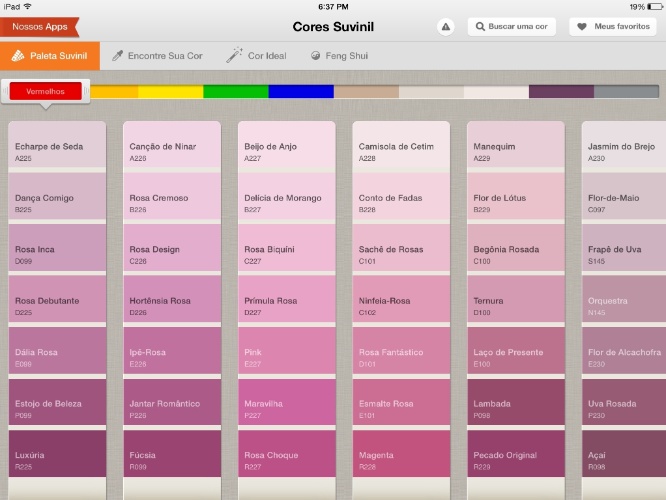666x500 pixels.
Task: Choose Echarpe de Seda A225 swatch
Action: [57, 144]
